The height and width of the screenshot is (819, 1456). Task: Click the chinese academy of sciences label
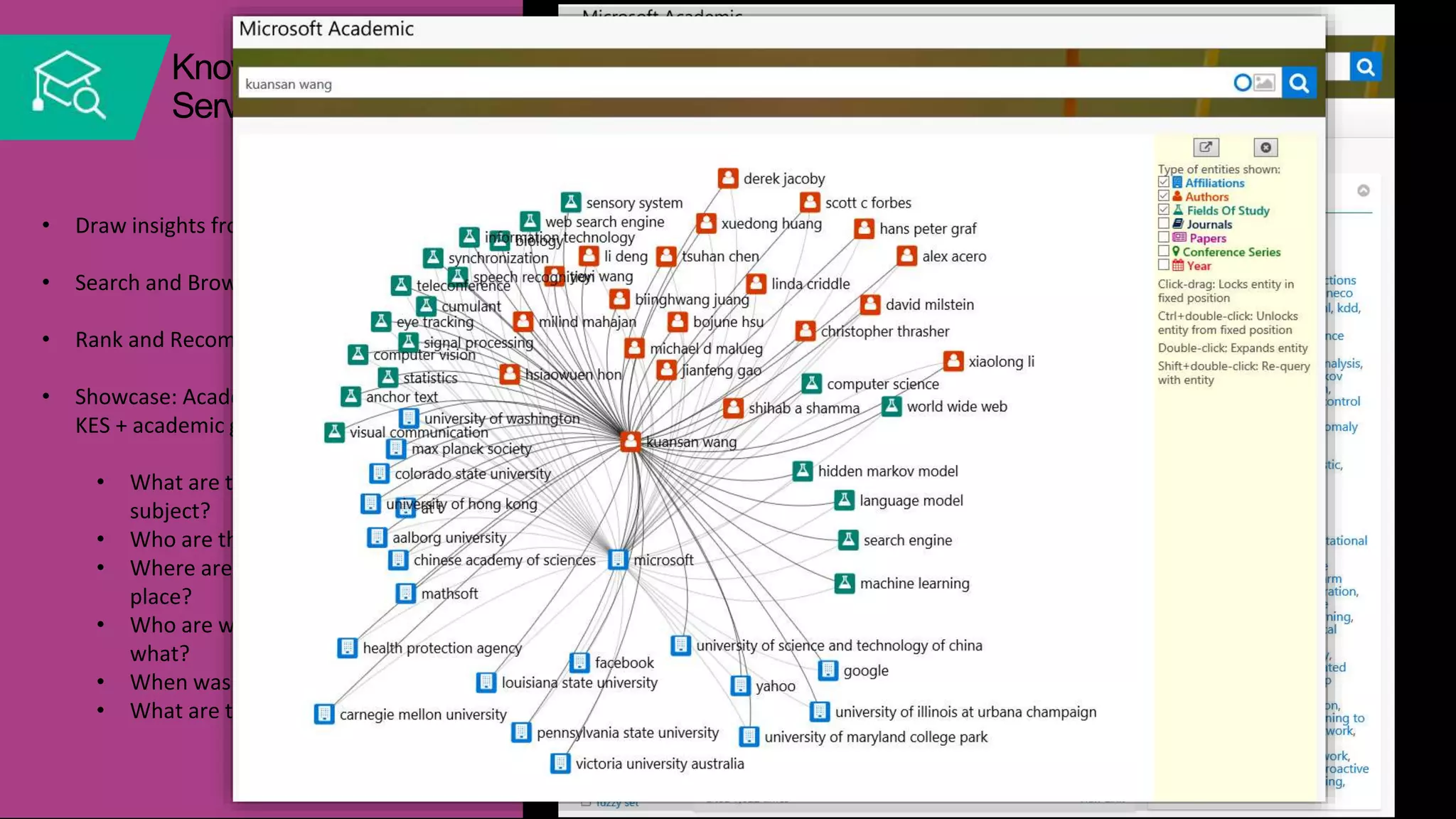pos(505,560)
